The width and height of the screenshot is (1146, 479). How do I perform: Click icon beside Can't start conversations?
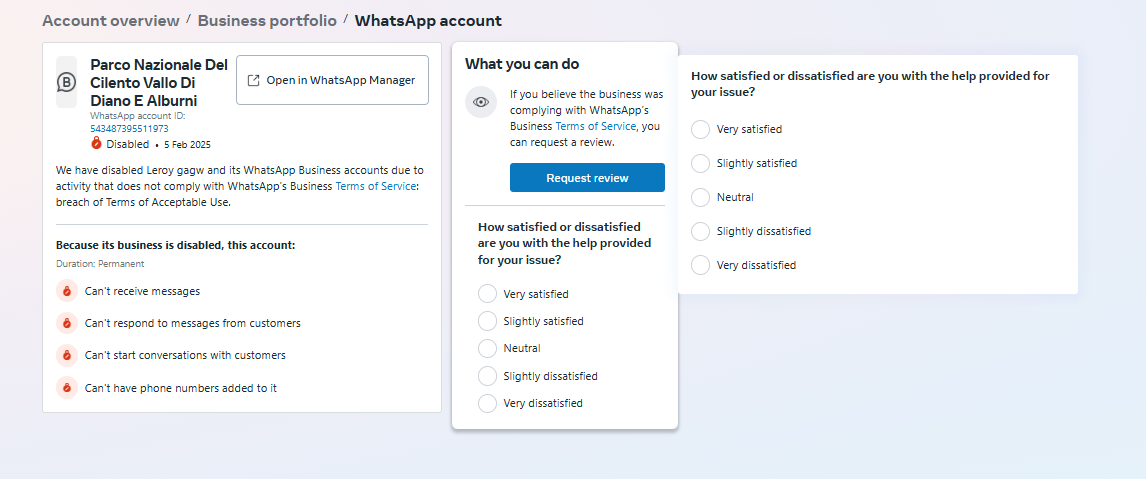[67, 355]
